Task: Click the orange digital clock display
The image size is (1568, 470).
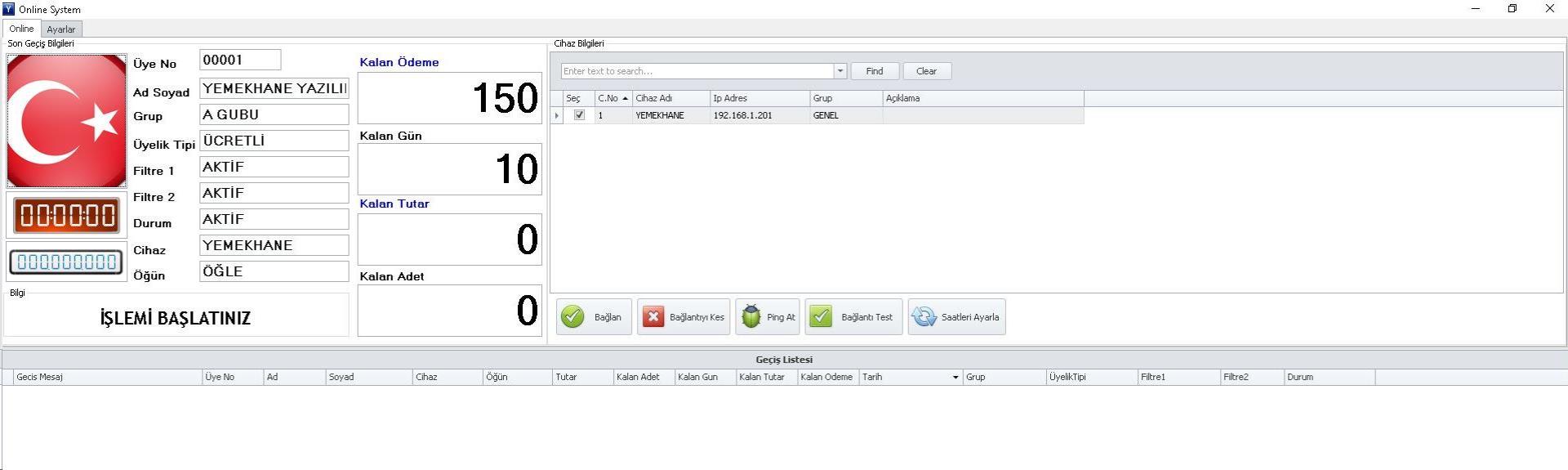Action: 67,216
